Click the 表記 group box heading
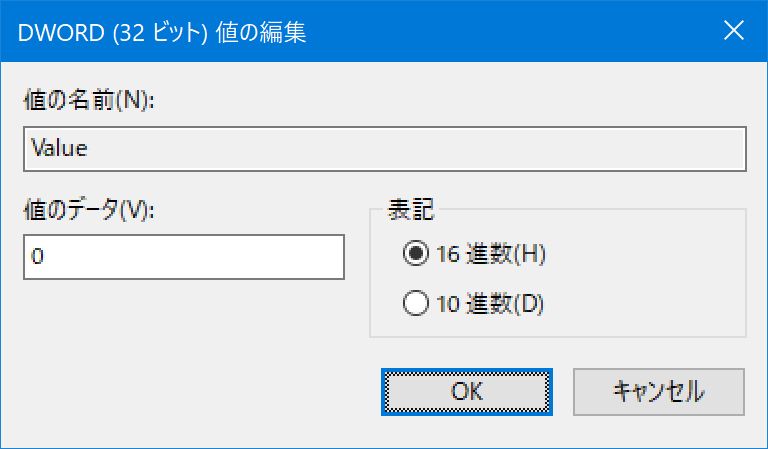Screen dimensions: 768x449 (410, 210)
